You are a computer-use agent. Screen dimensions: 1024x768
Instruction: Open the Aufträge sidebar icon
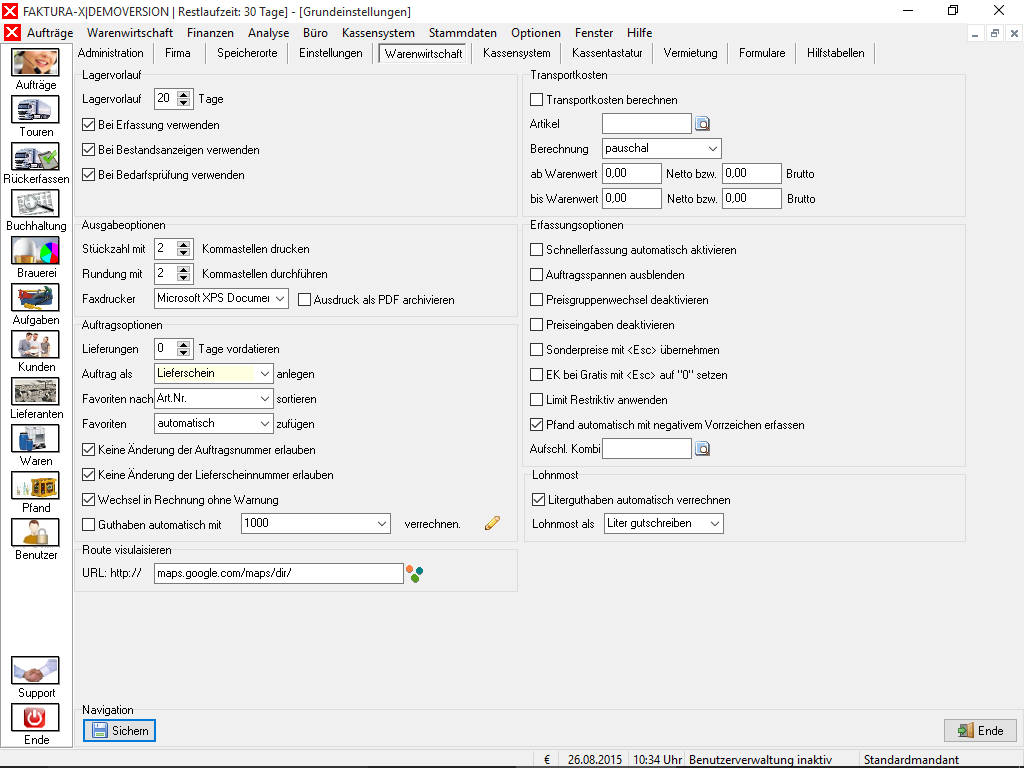[x=35, y=63]
